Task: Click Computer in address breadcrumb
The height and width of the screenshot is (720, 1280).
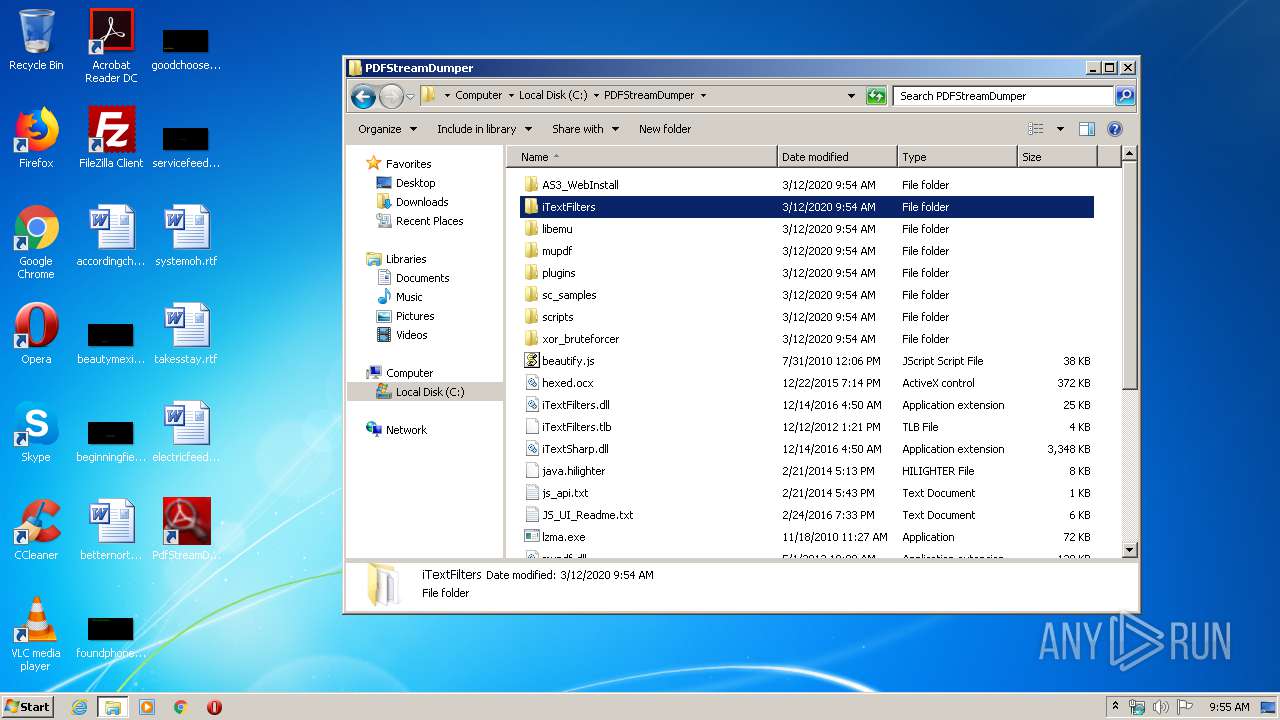Action: click(x=479, y=96)
